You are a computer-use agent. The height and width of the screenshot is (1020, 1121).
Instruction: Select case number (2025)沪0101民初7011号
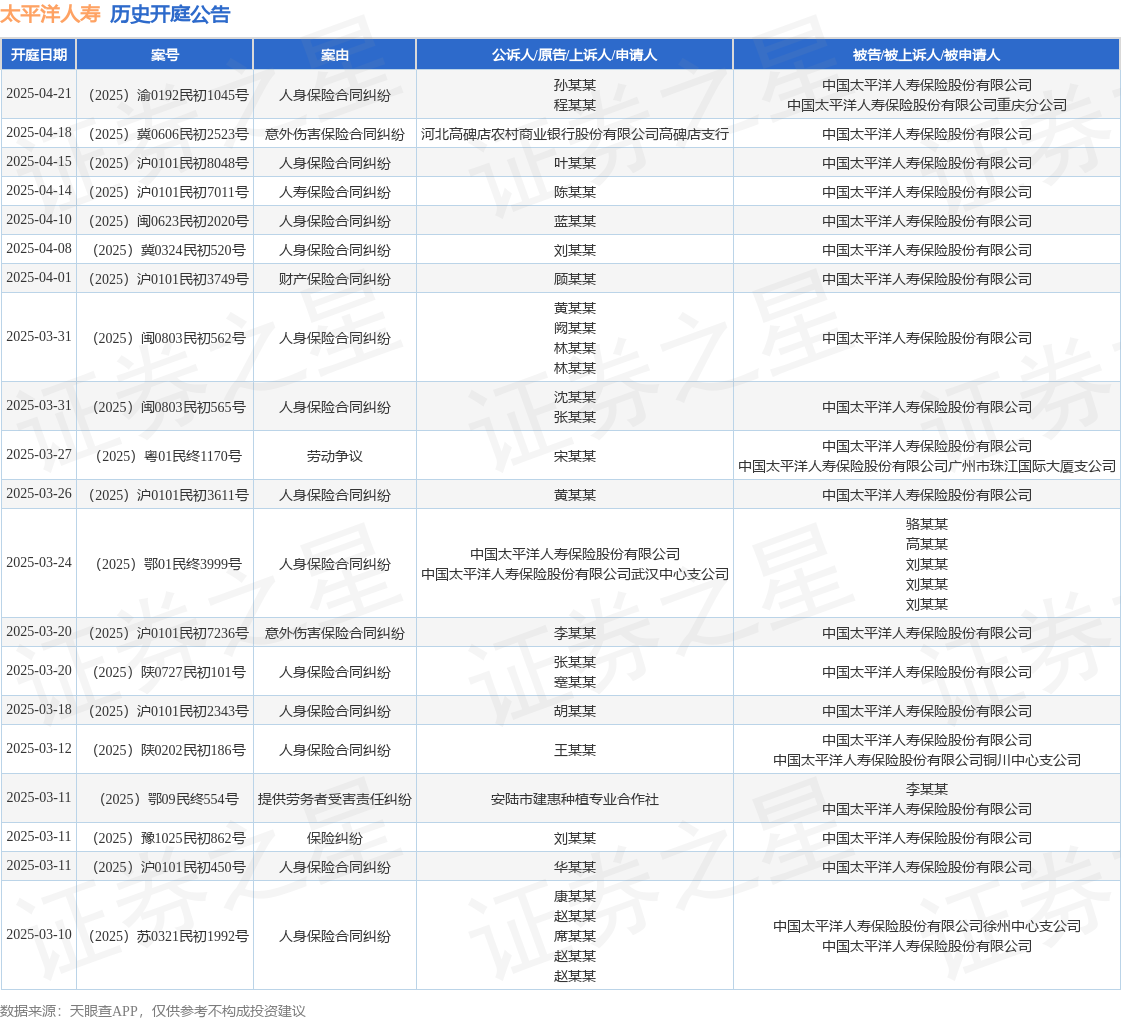click(168, 192)
